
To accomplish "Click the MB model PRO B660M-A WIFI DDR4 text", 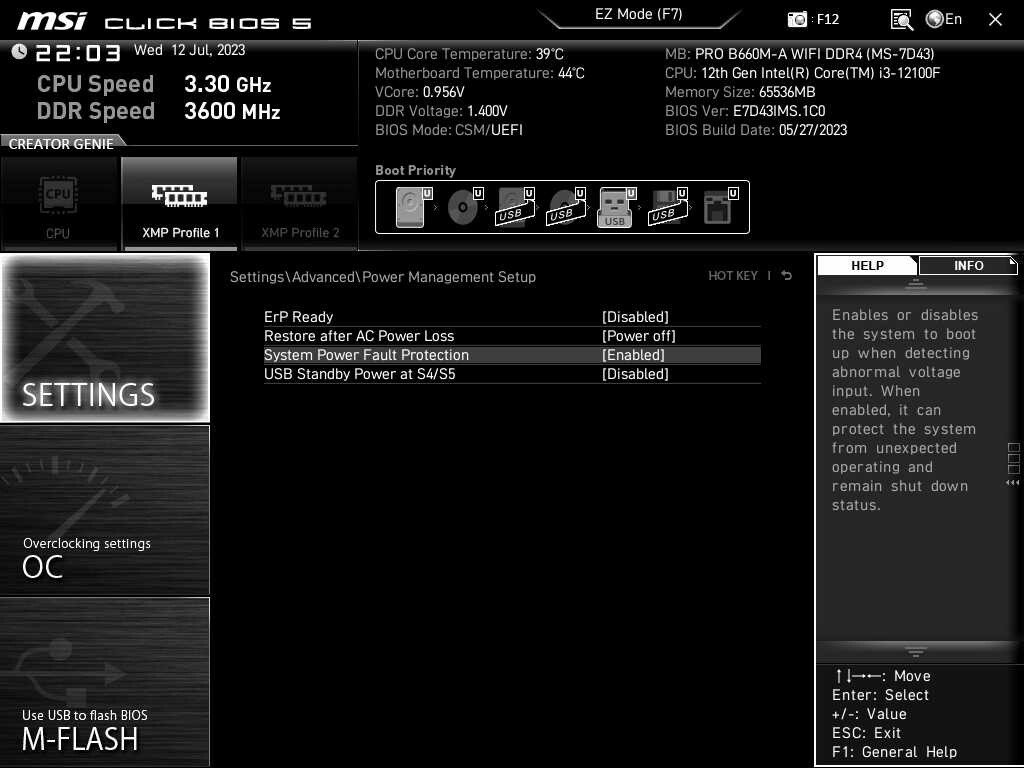I will [x=799, y=54].
